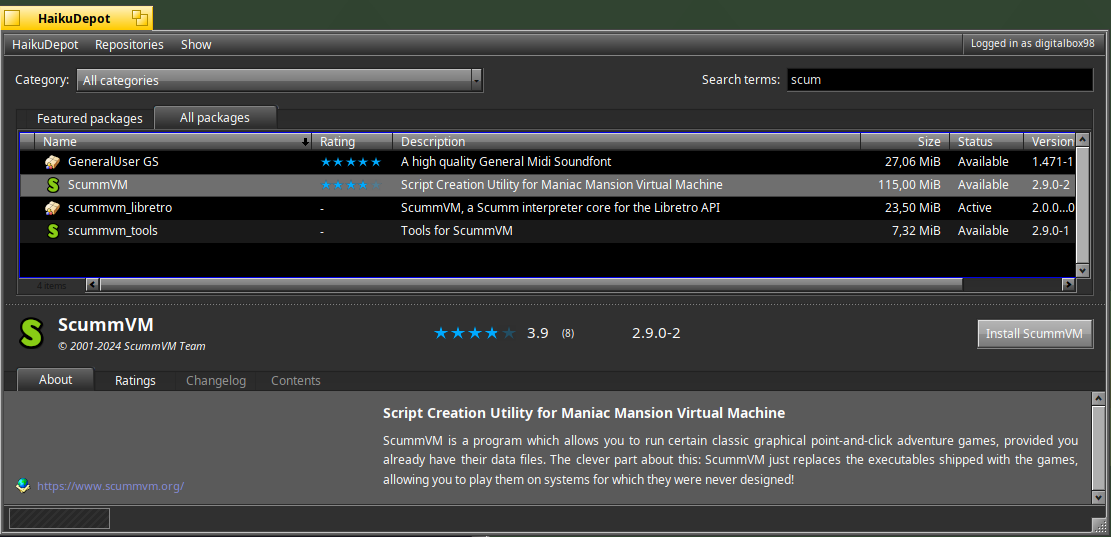Viewport: 1111px width, 537px height.
Task: Click the large ScummVM logo in details
Action: (x=31, y=333)
